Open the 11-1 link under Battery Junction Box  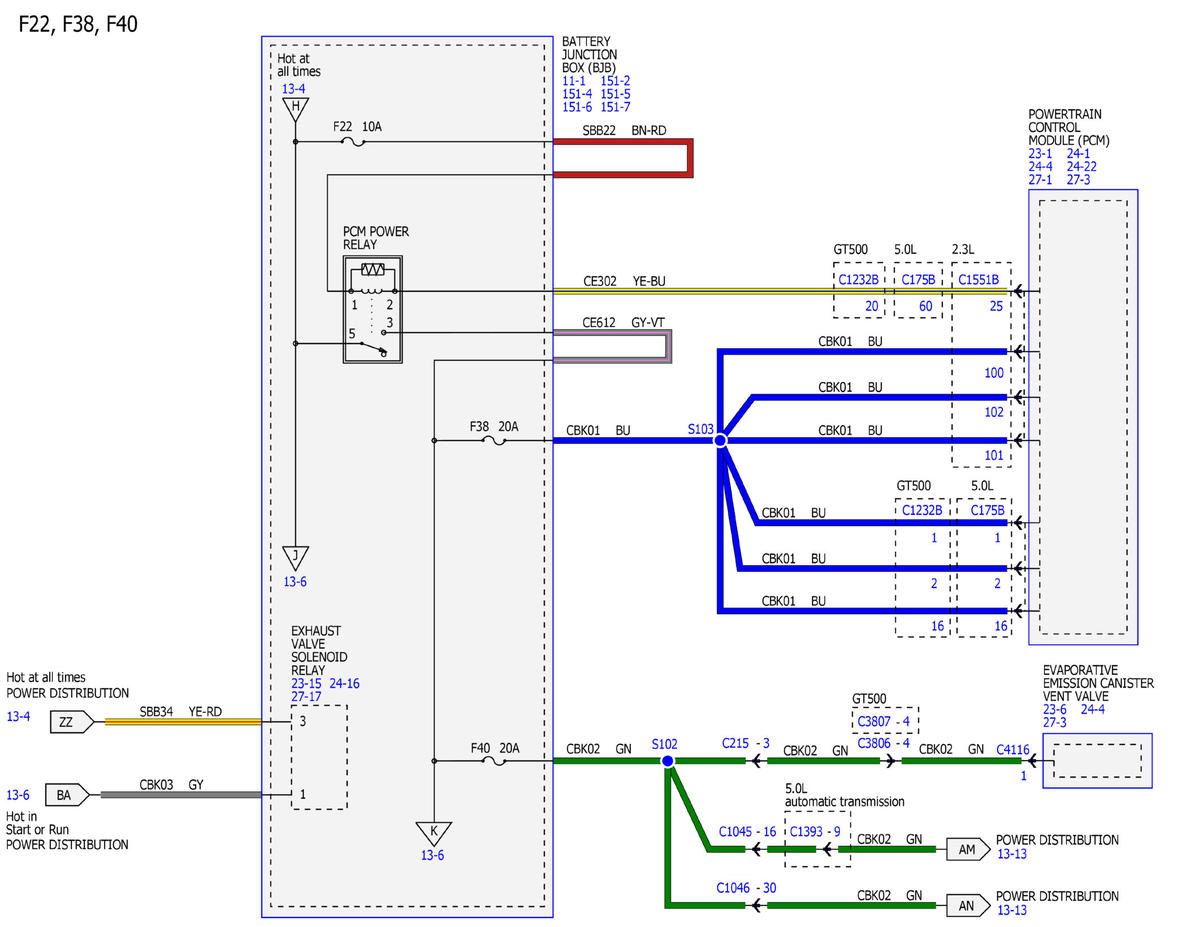[x=574, y=80]
